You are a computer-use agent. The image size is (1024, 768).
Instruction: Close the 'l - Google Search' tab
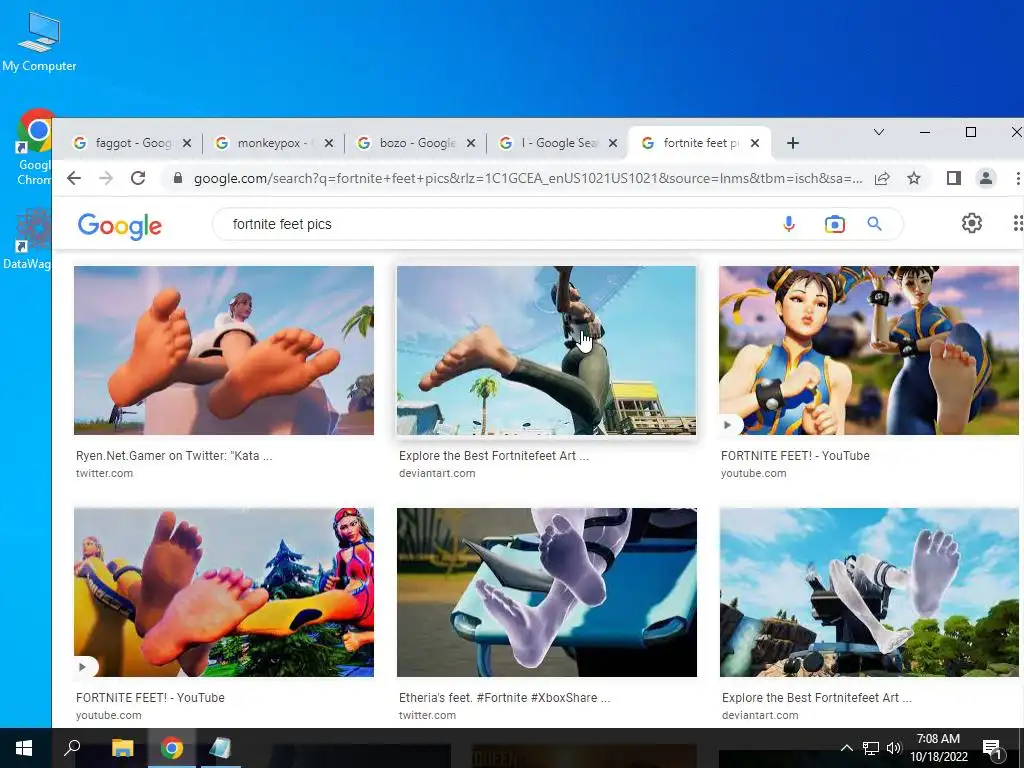[x=613, y=143]
